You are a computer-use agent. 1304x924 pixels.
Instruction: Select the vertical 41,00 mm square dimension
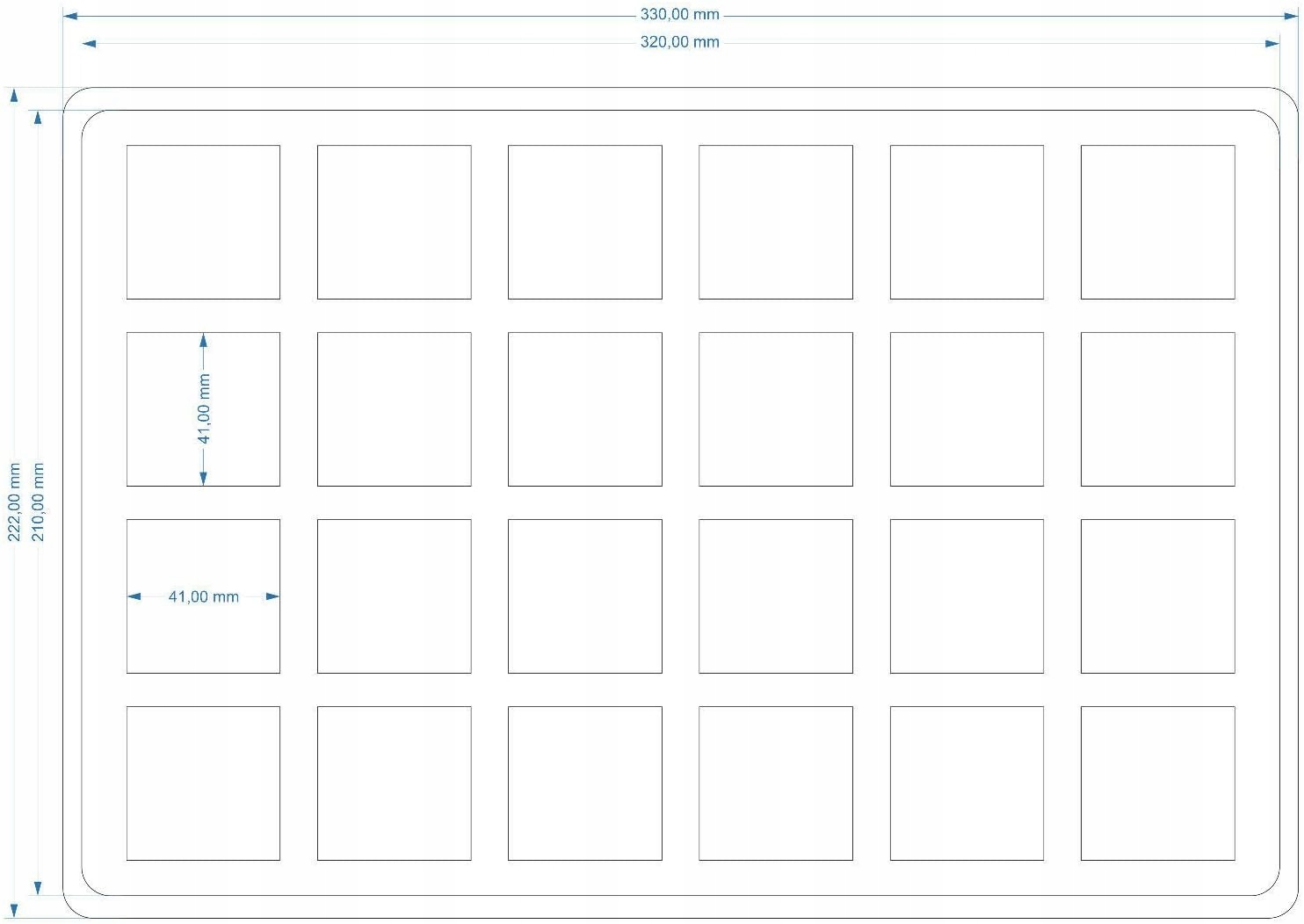point(204,409)
